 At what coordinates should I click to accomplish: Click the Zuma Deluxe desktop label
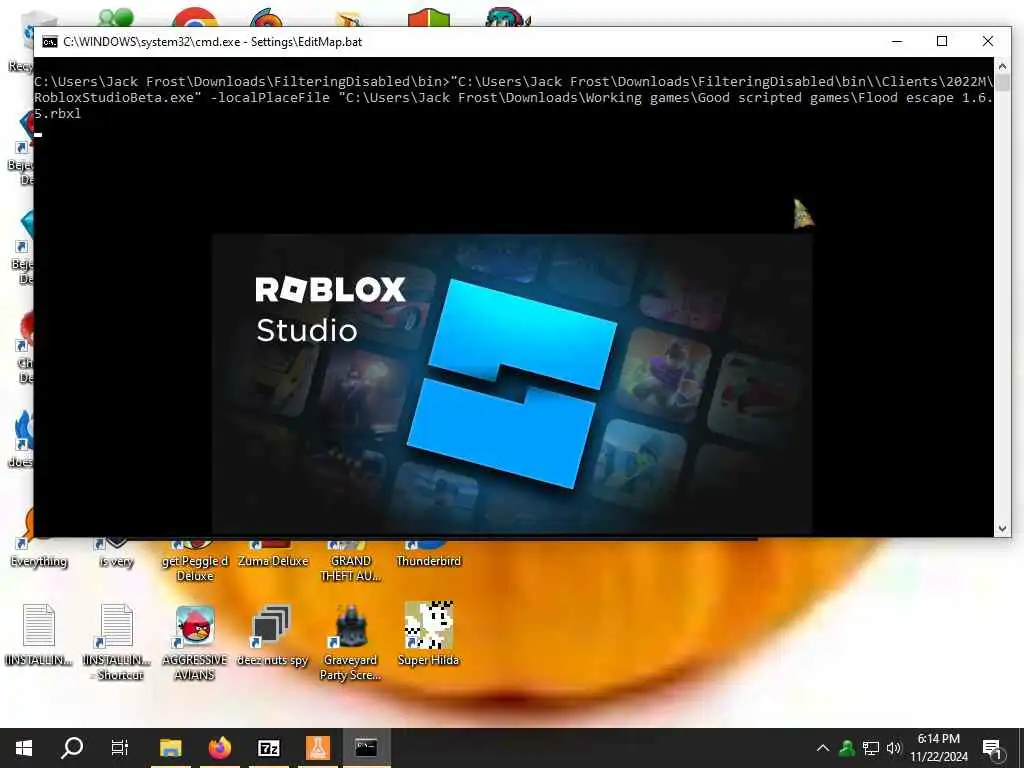pos(273,562)
